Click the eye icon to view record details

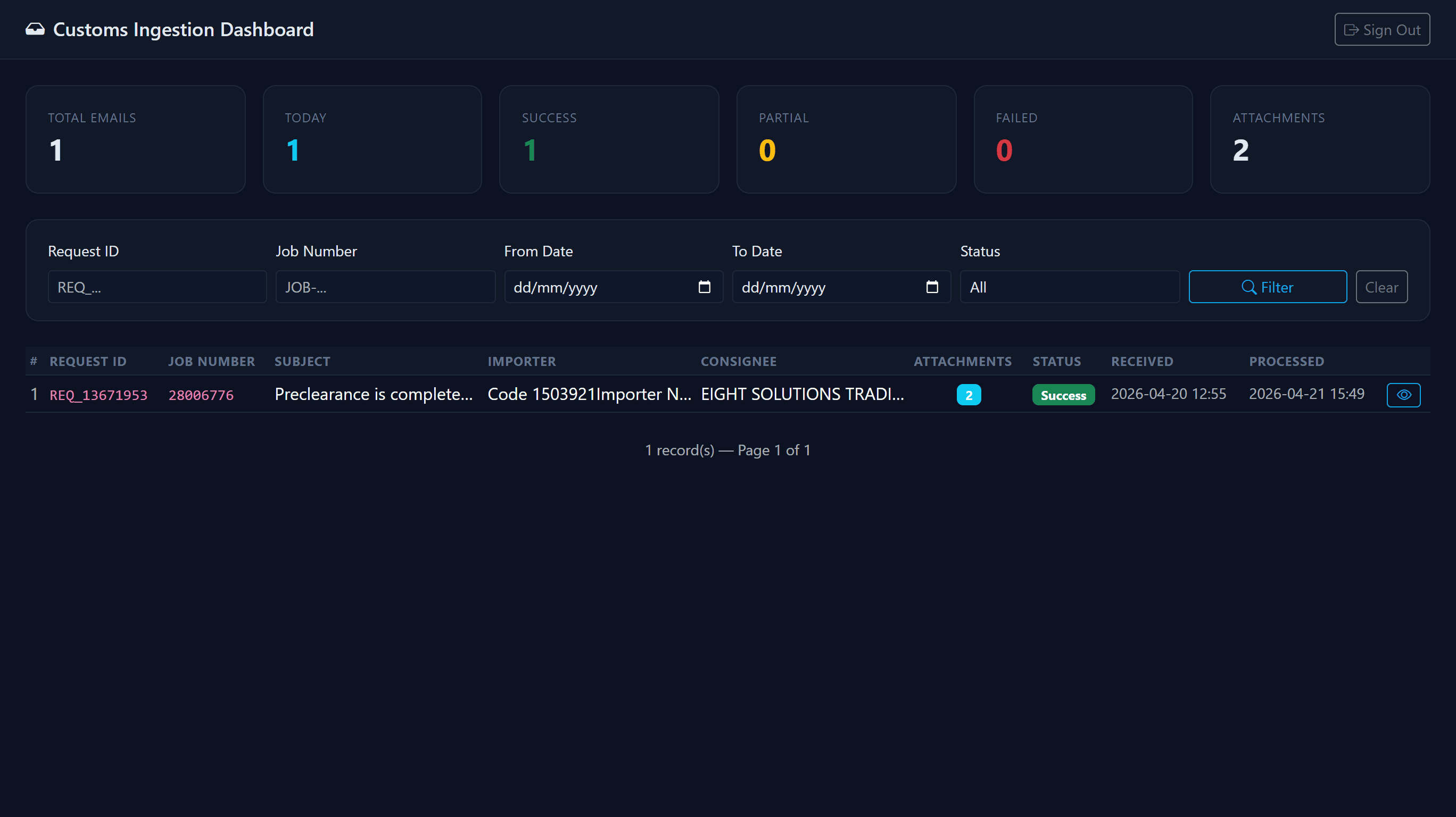1403,394
